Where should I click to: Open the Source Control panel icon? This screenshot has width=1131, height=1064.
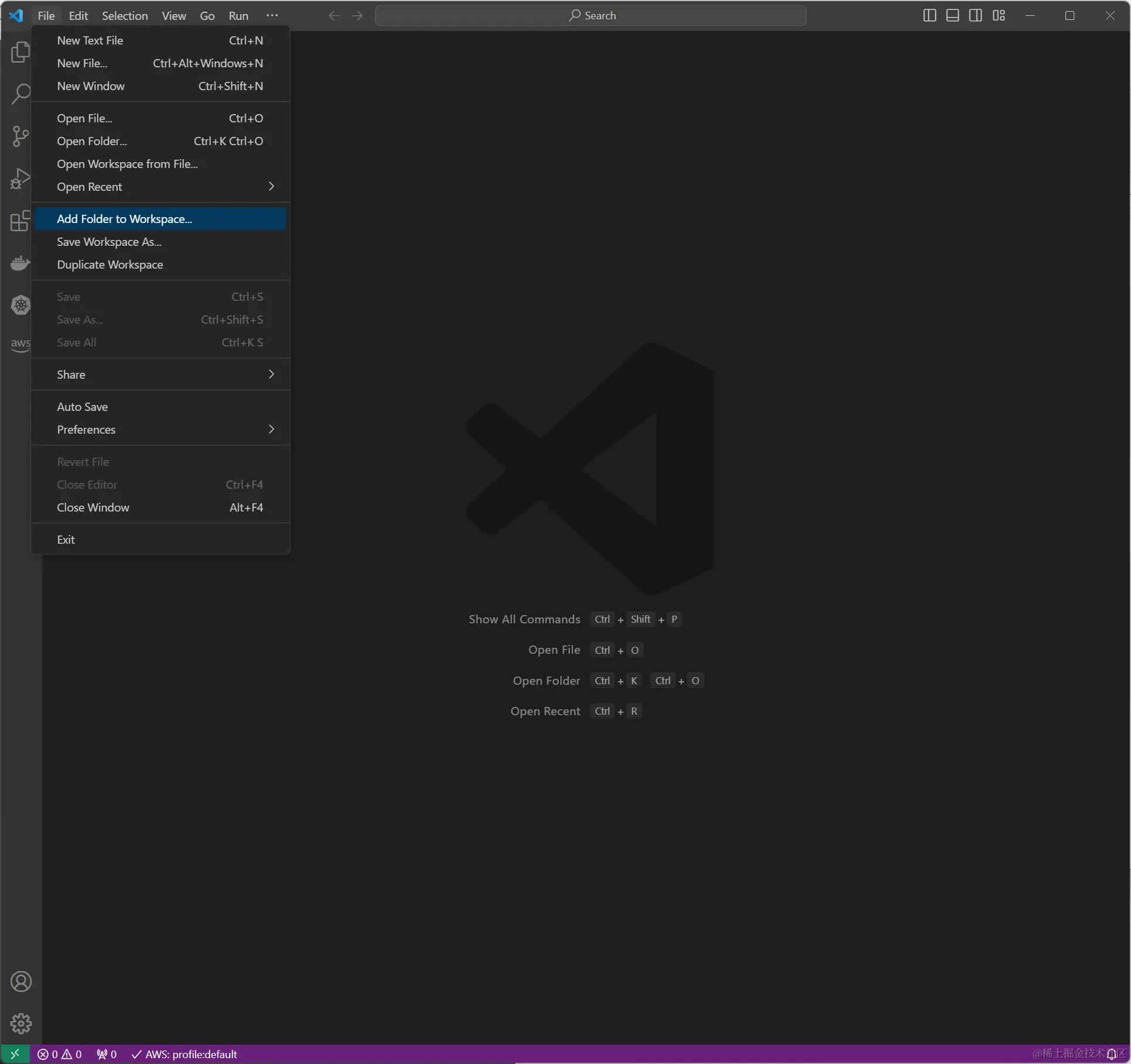(20, 136)
